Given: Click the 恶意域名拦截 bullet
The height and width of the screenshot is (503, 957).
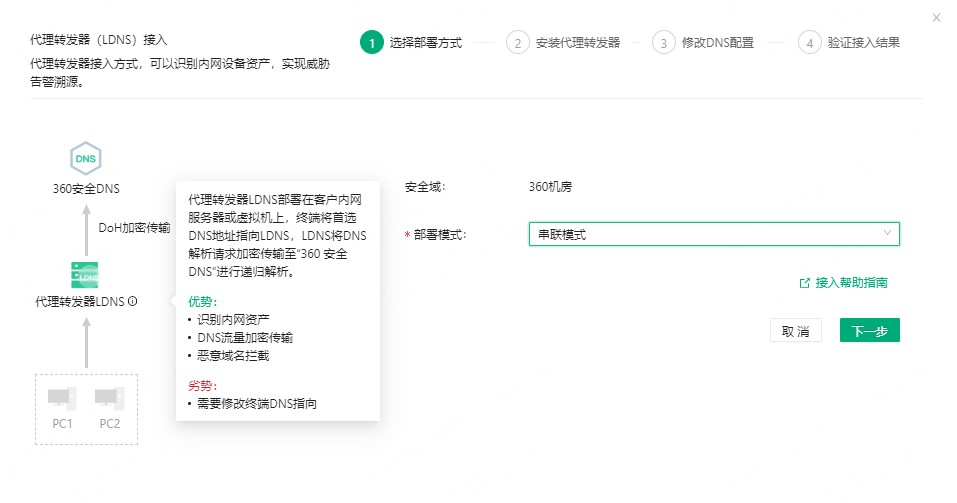Looking at the screenshot, I should pyautogui.click(x=233, y=356).
